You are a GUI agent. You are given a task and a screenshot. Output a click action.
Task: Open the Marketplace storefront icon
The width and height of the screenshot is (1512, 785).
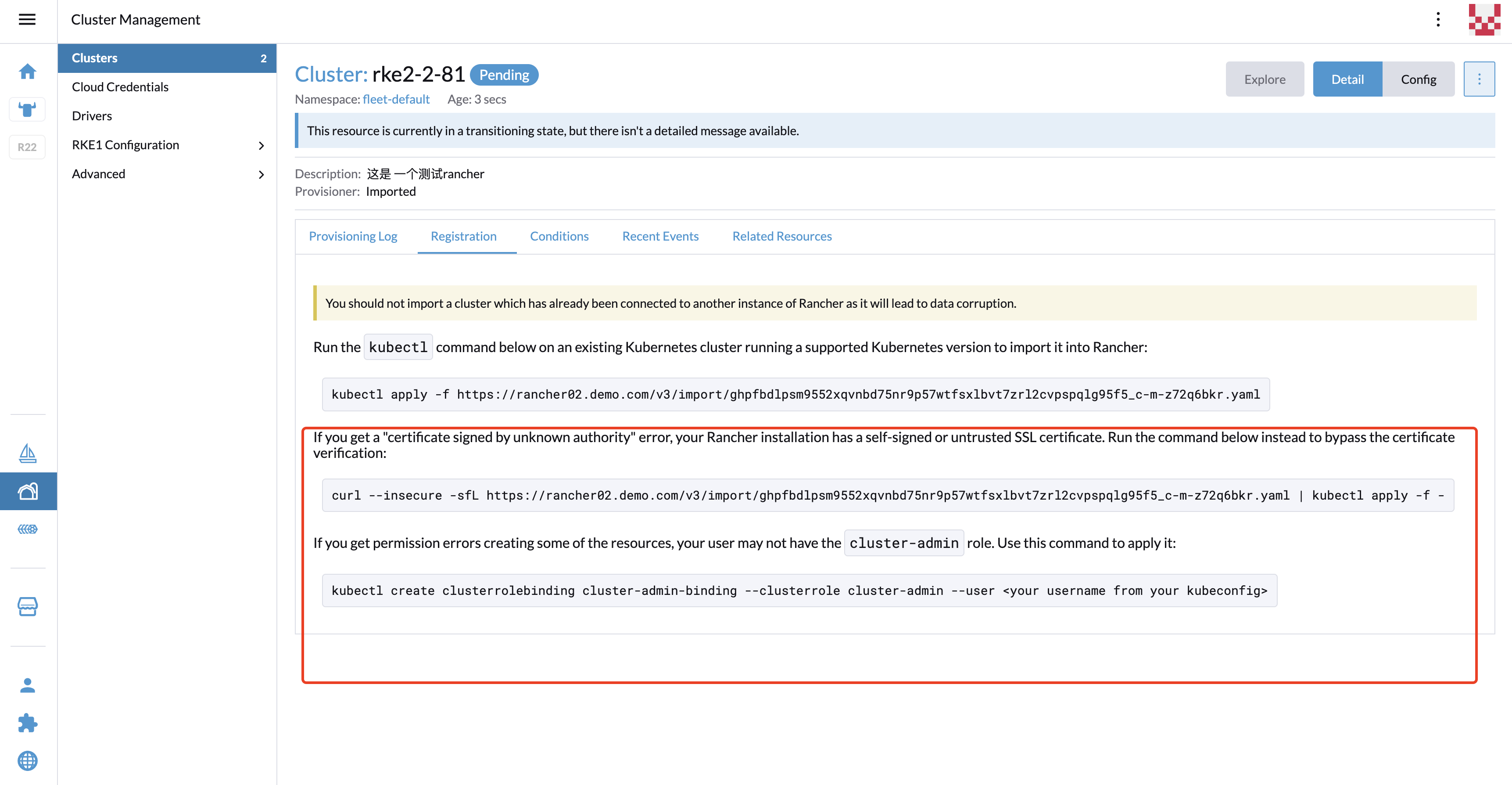point(28,606)
